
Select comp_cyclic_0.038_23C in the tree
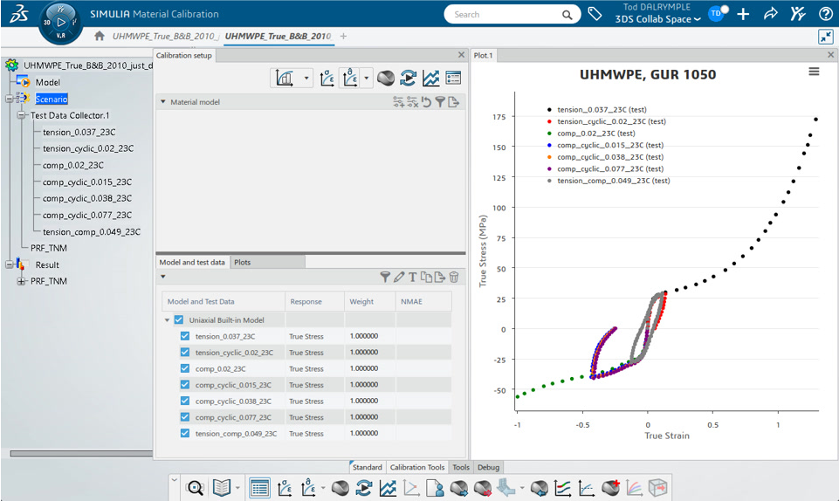[x=87, y=198]
